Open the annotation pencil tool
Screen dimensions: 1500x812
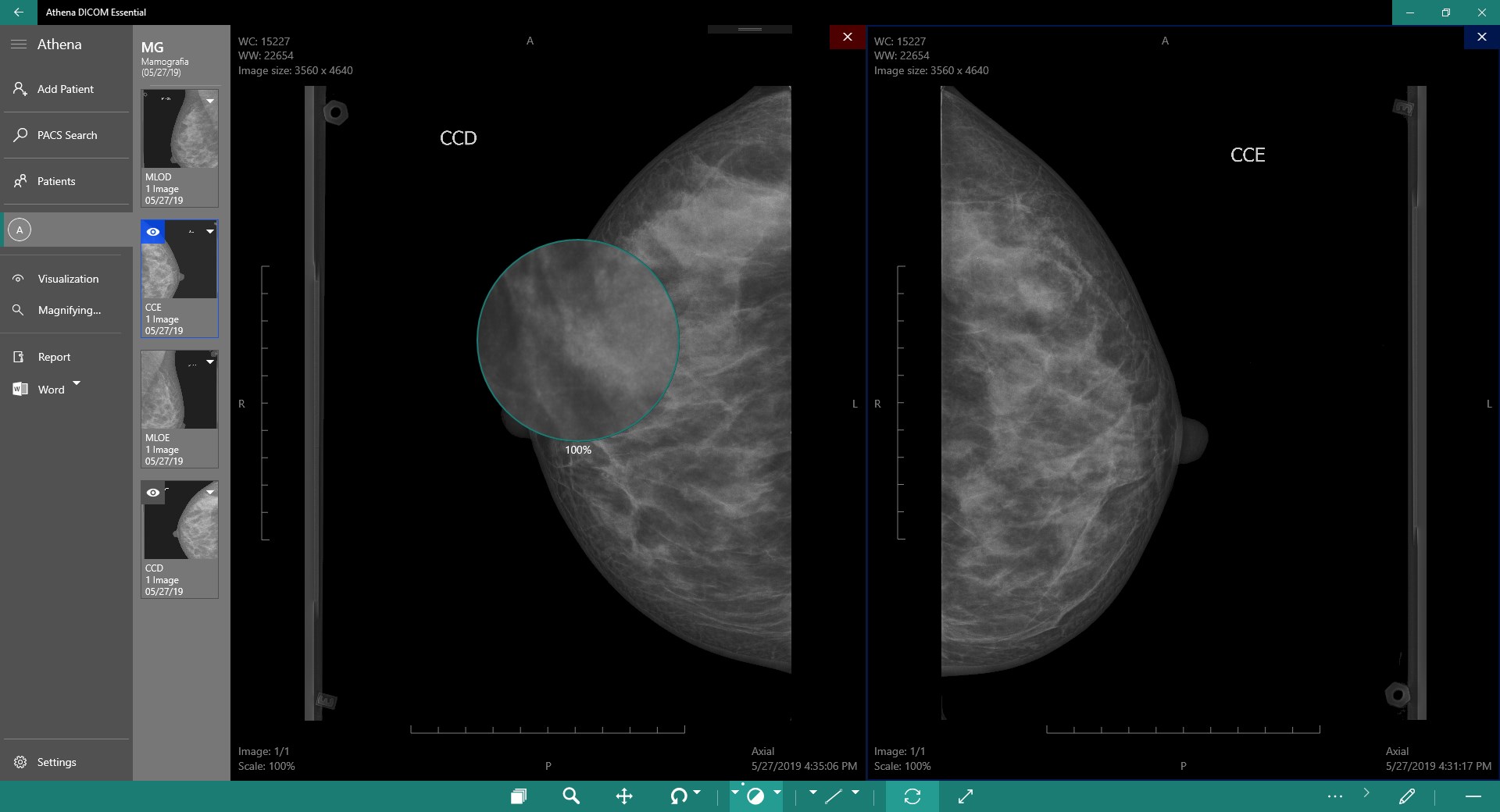click(1407, 796)
